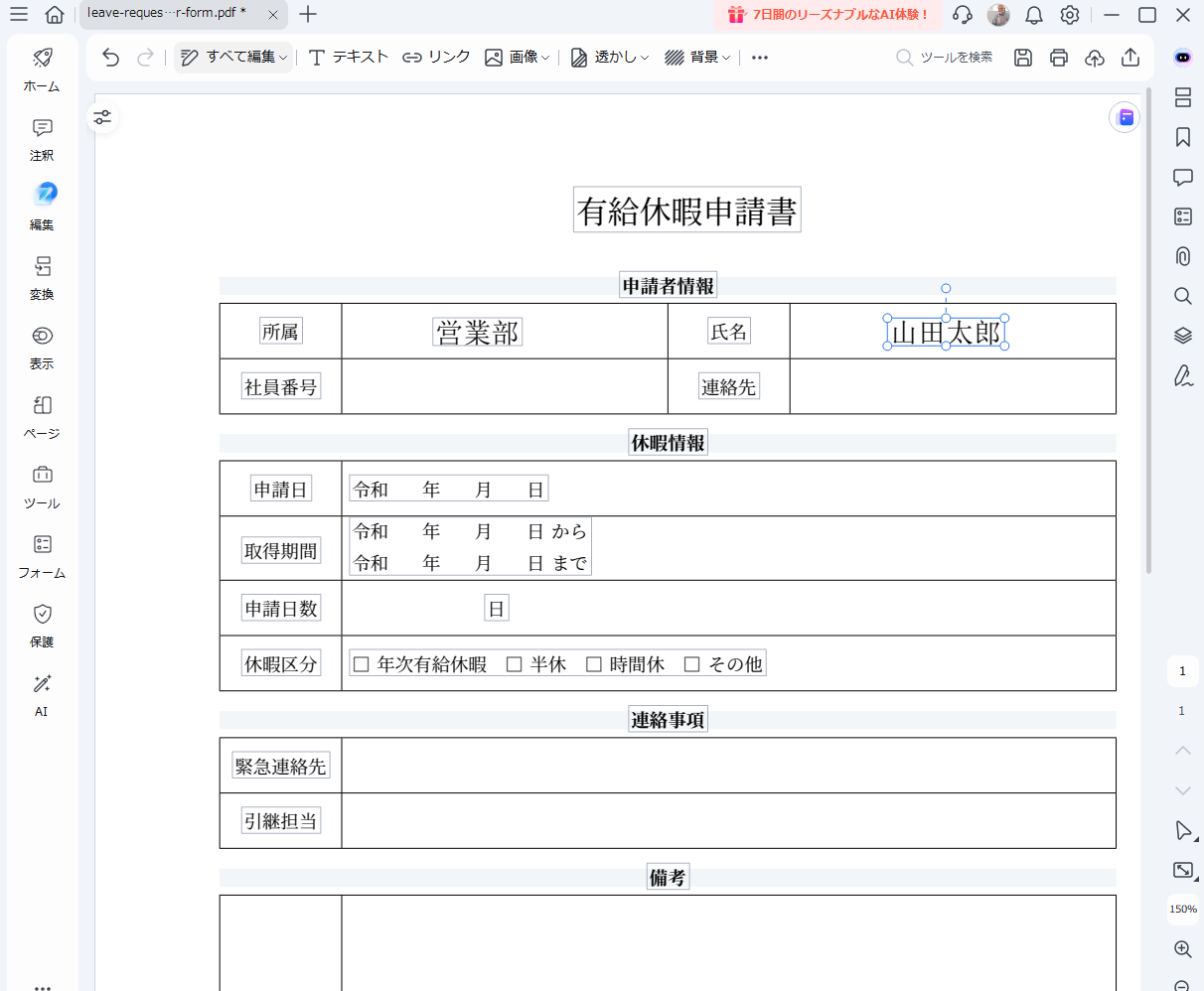This screenshot has width=1204, height=991.
Task: Open the cursor selection mode tool
Action: pos(1182,830)
